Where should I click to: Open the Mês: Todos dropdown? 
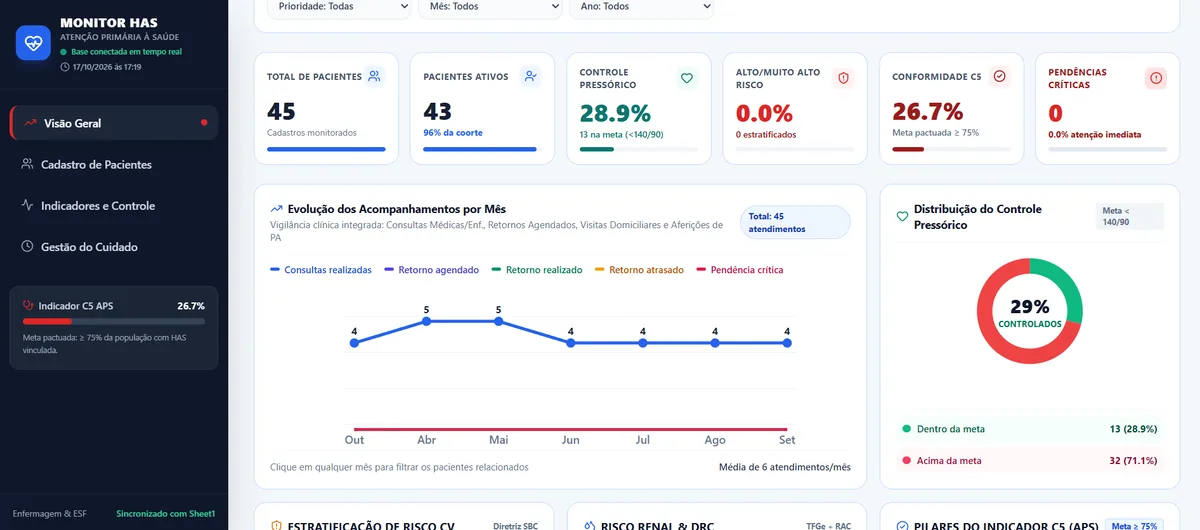490,7
